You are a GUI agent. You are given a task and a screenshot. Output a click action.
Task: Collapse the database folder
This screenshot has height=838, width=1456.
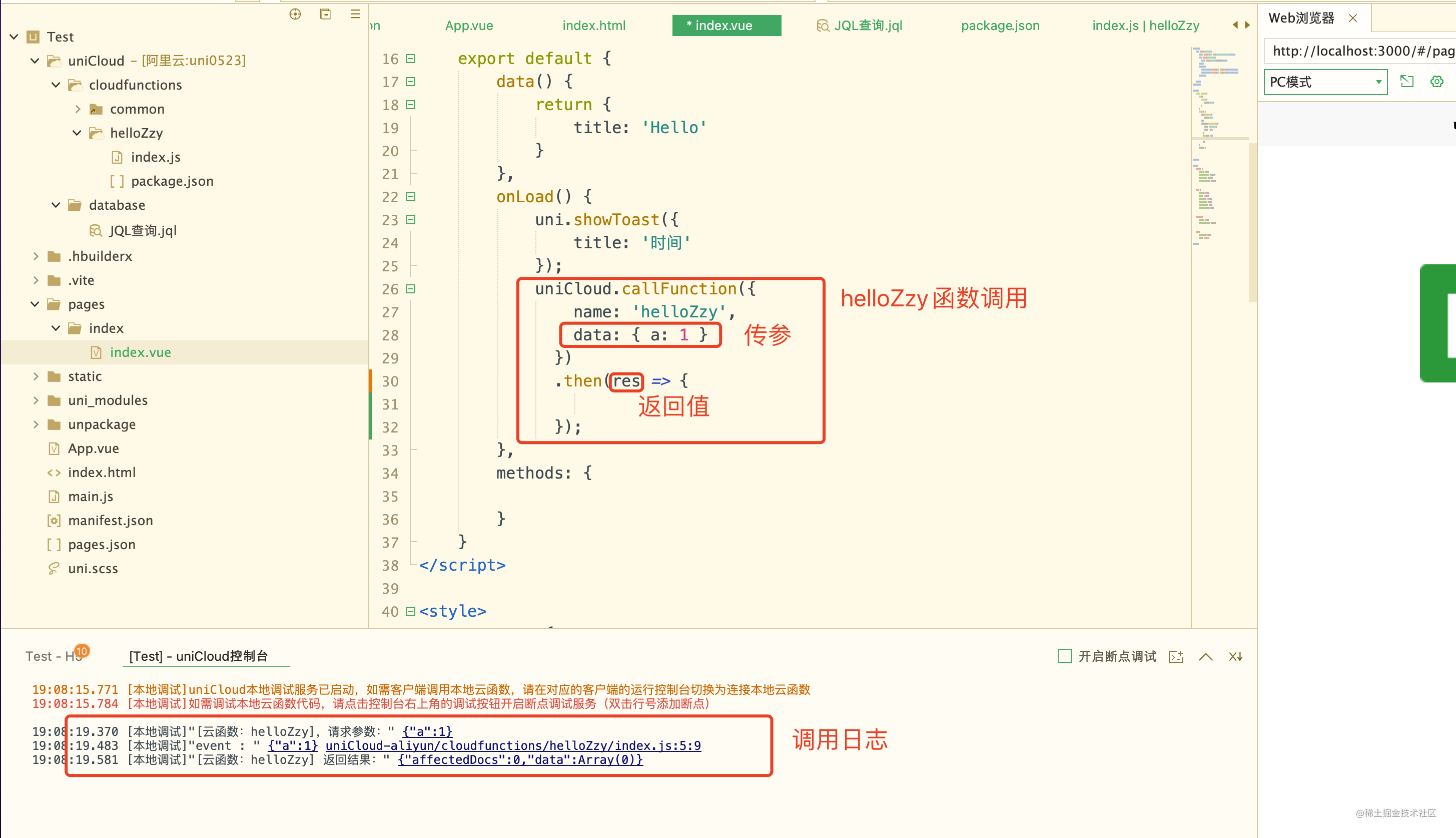click(x=56, y=205)
